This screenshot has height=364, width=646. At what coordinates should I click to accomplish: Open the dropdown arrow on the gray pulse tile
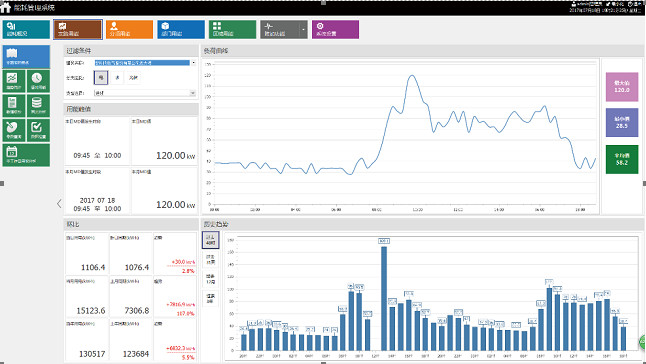point(304,30)
